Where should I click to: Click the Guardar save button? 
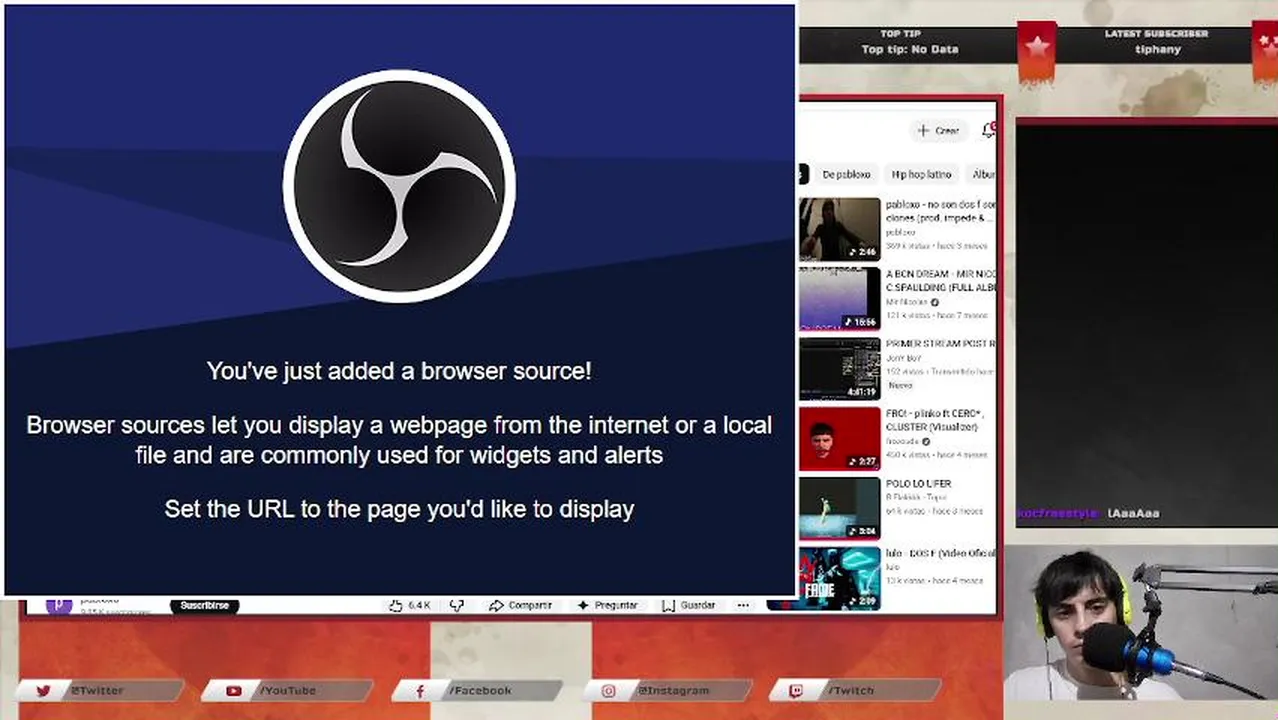point(689,605)
